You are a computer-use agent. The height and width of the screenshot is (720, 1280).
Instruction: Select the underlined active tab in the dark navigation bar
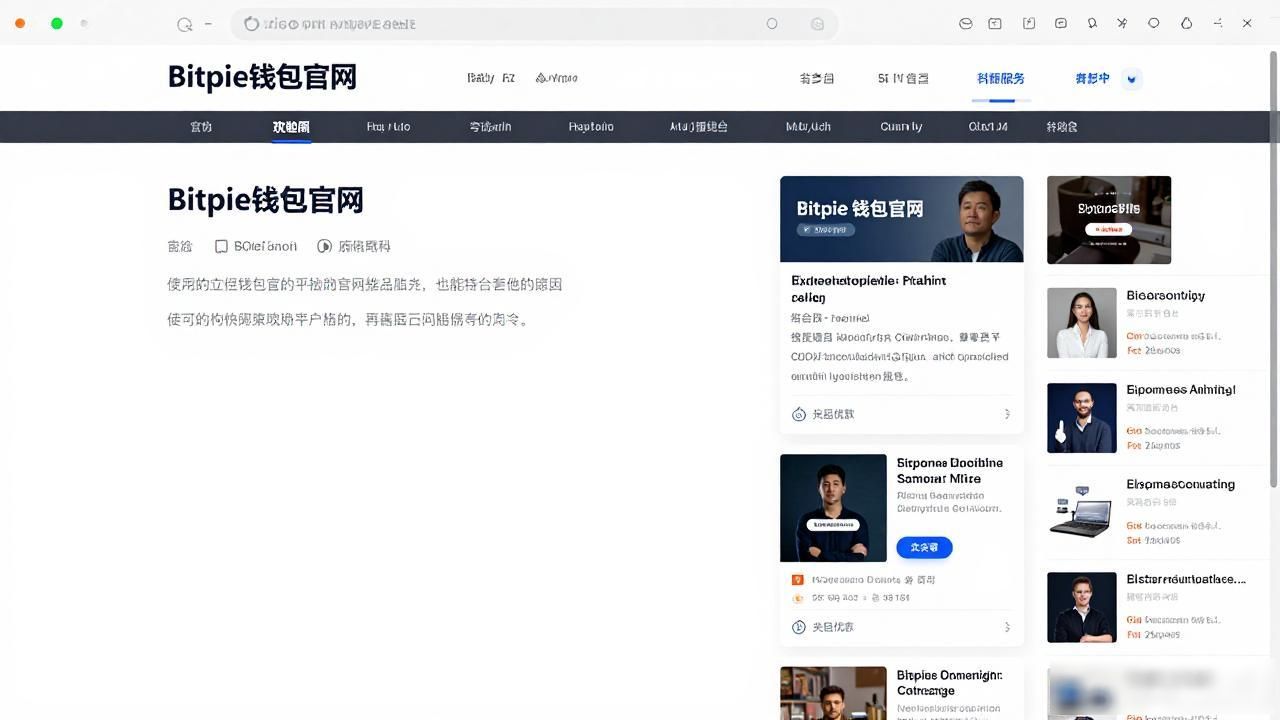(x=291, y=127)
